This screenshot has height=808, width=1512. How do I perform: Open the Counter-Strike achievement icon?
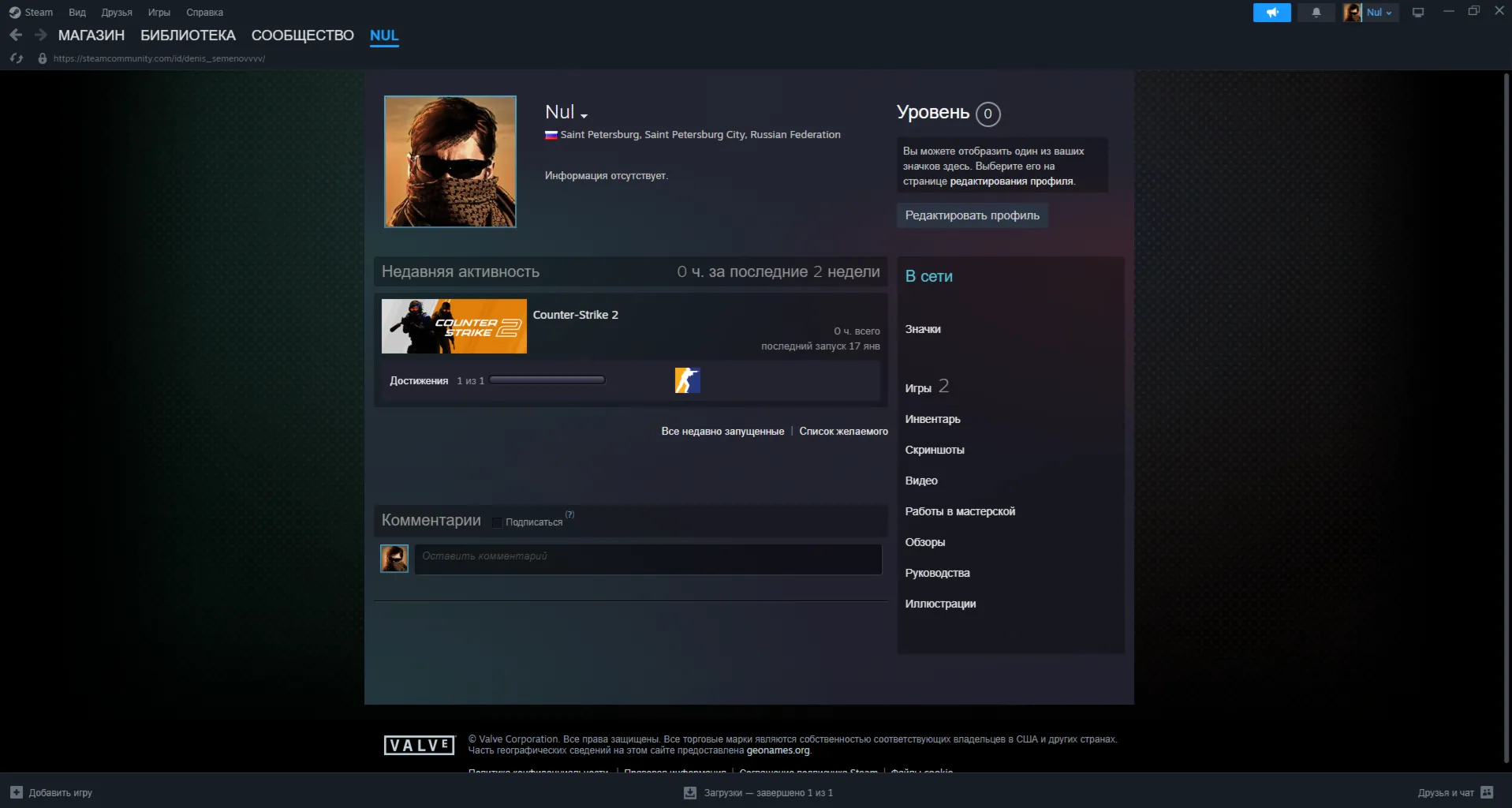point(687,380)
